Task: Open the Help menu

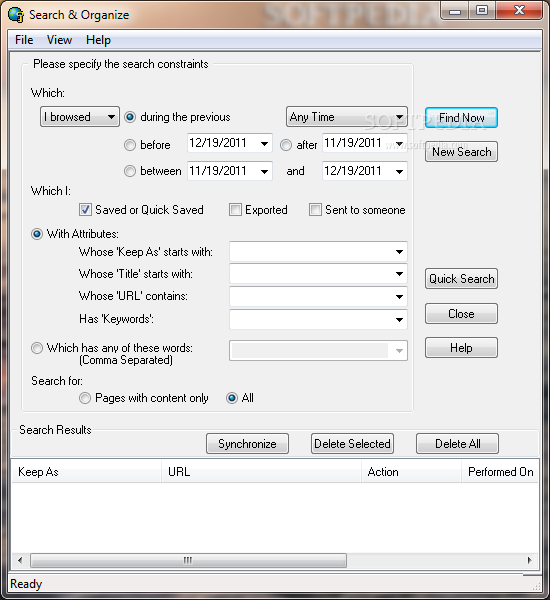Action: pyautogui.click(x=98, y=40)
